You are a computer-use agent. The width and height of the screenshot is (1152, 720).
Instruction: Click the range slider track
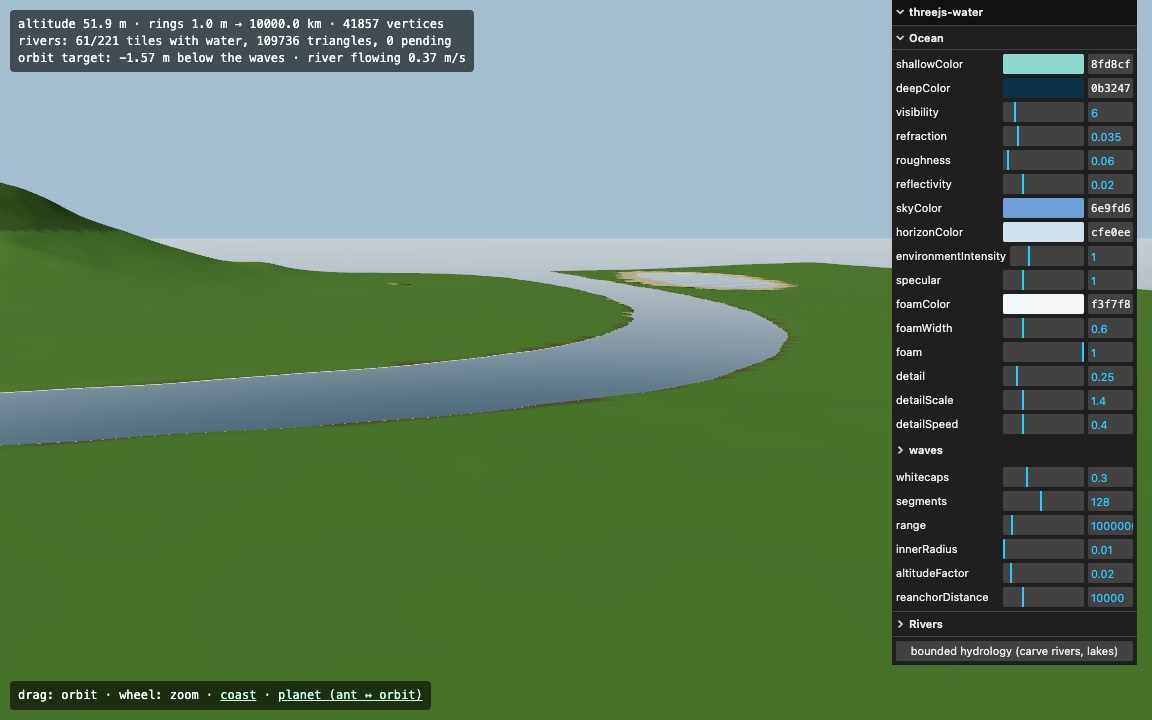coord(1043,525)
